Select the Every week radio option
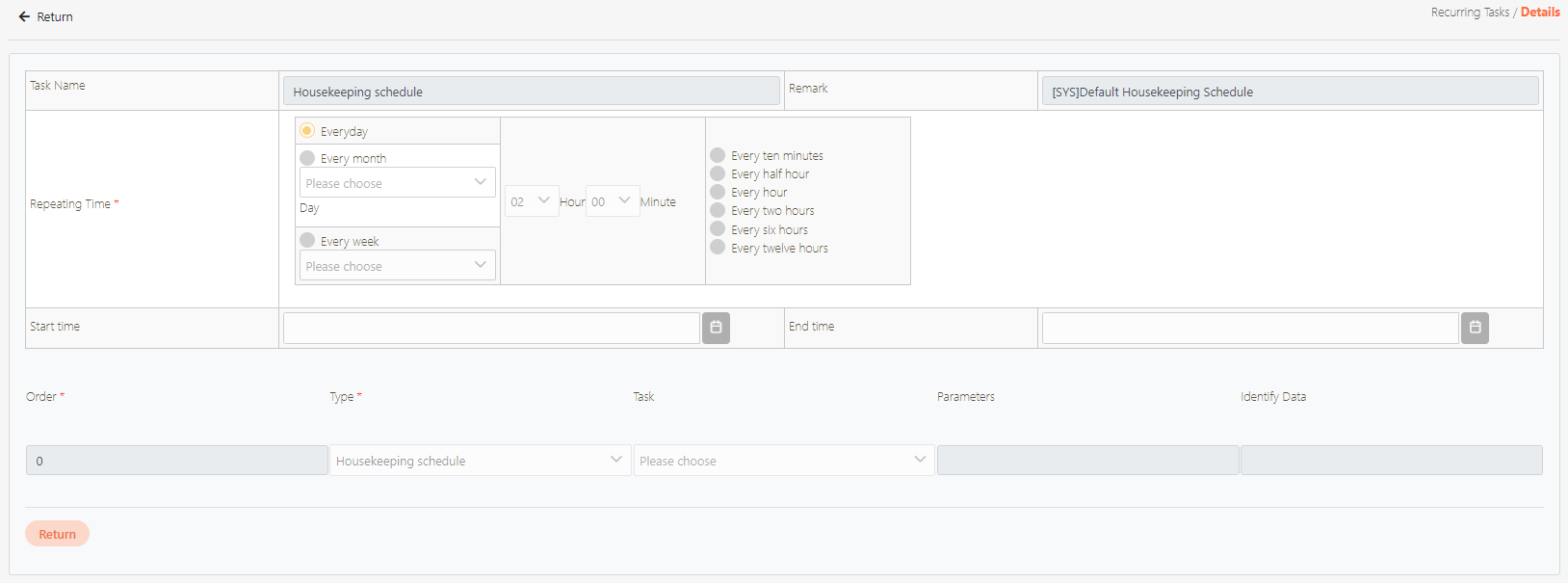 (307, 240)
